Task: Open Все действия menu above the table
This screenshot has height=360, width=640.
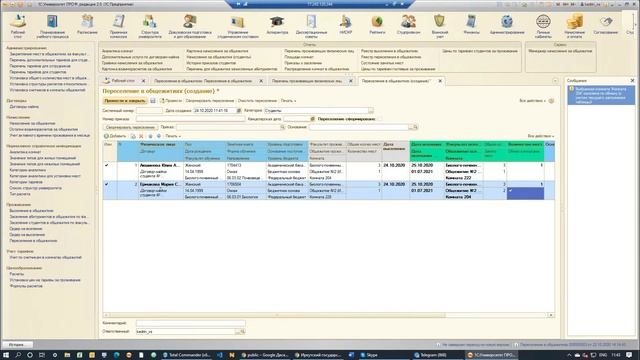Action: tap(541, 136)
